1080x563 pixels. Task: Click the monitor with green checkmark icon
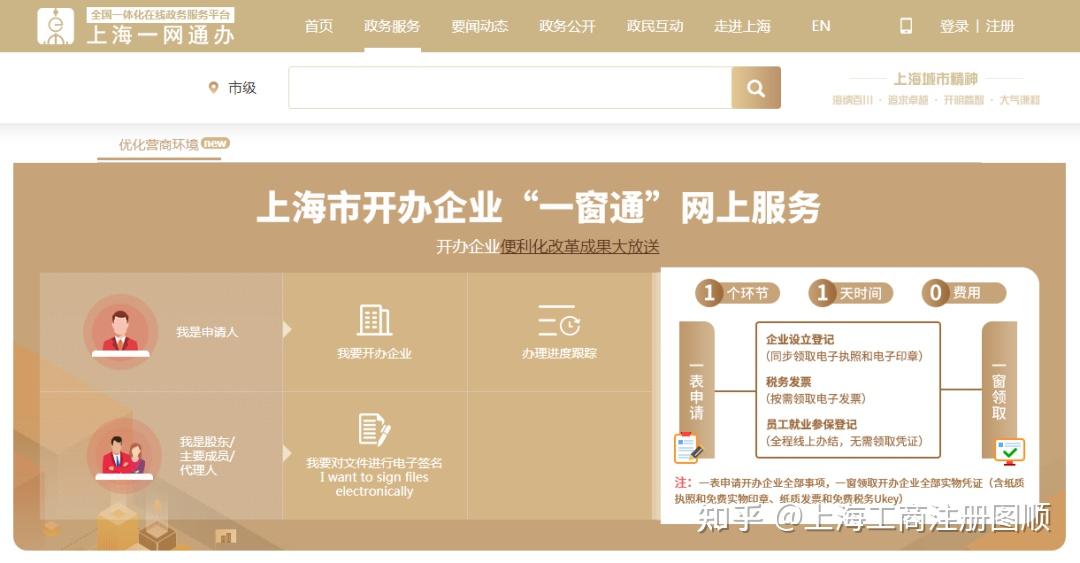[1010, 451]
